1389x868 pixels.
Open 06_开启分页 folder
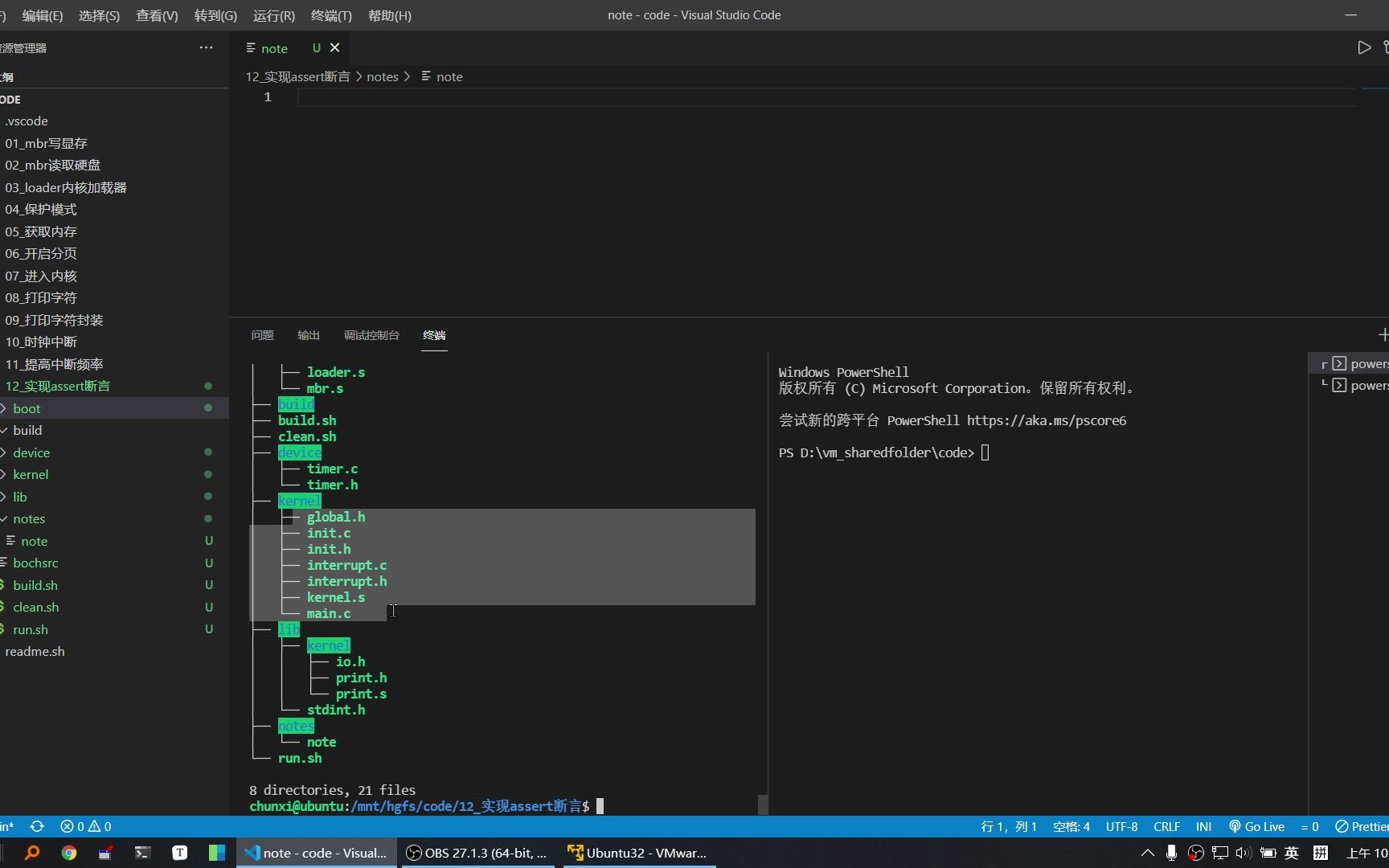(x=114, y=253)
